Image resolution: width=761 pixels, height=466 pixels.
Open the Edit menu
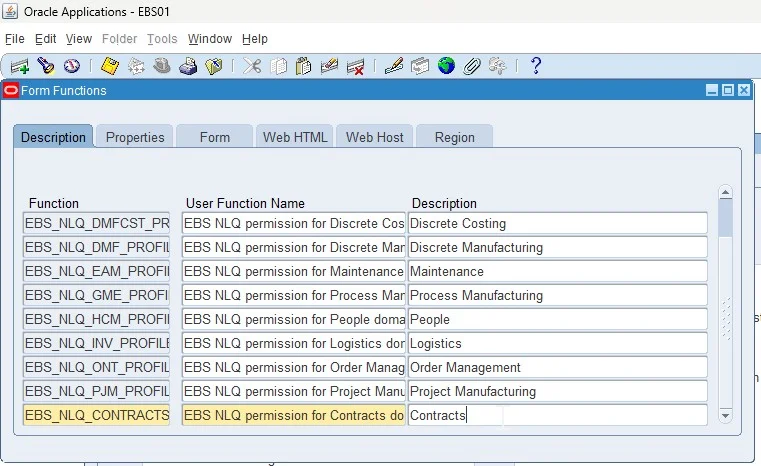[46, 39]
